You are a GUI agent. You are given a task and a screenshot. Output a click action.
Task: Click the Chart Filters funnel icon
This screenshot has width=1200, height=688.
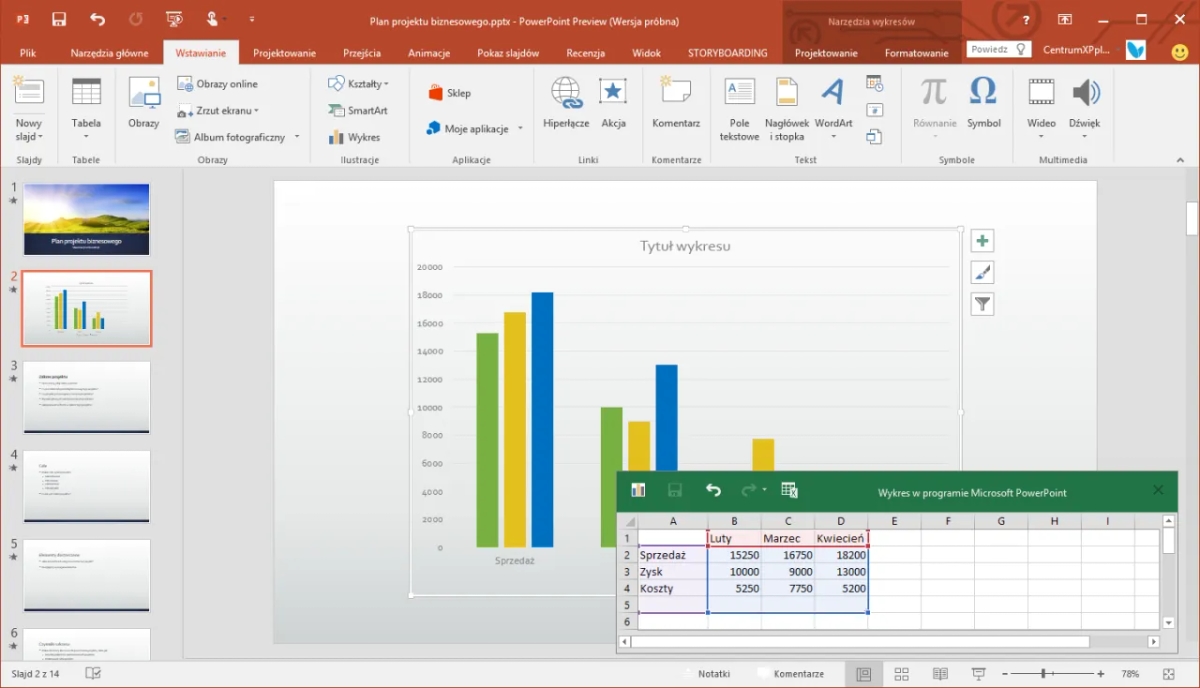(x=983, y=304)
